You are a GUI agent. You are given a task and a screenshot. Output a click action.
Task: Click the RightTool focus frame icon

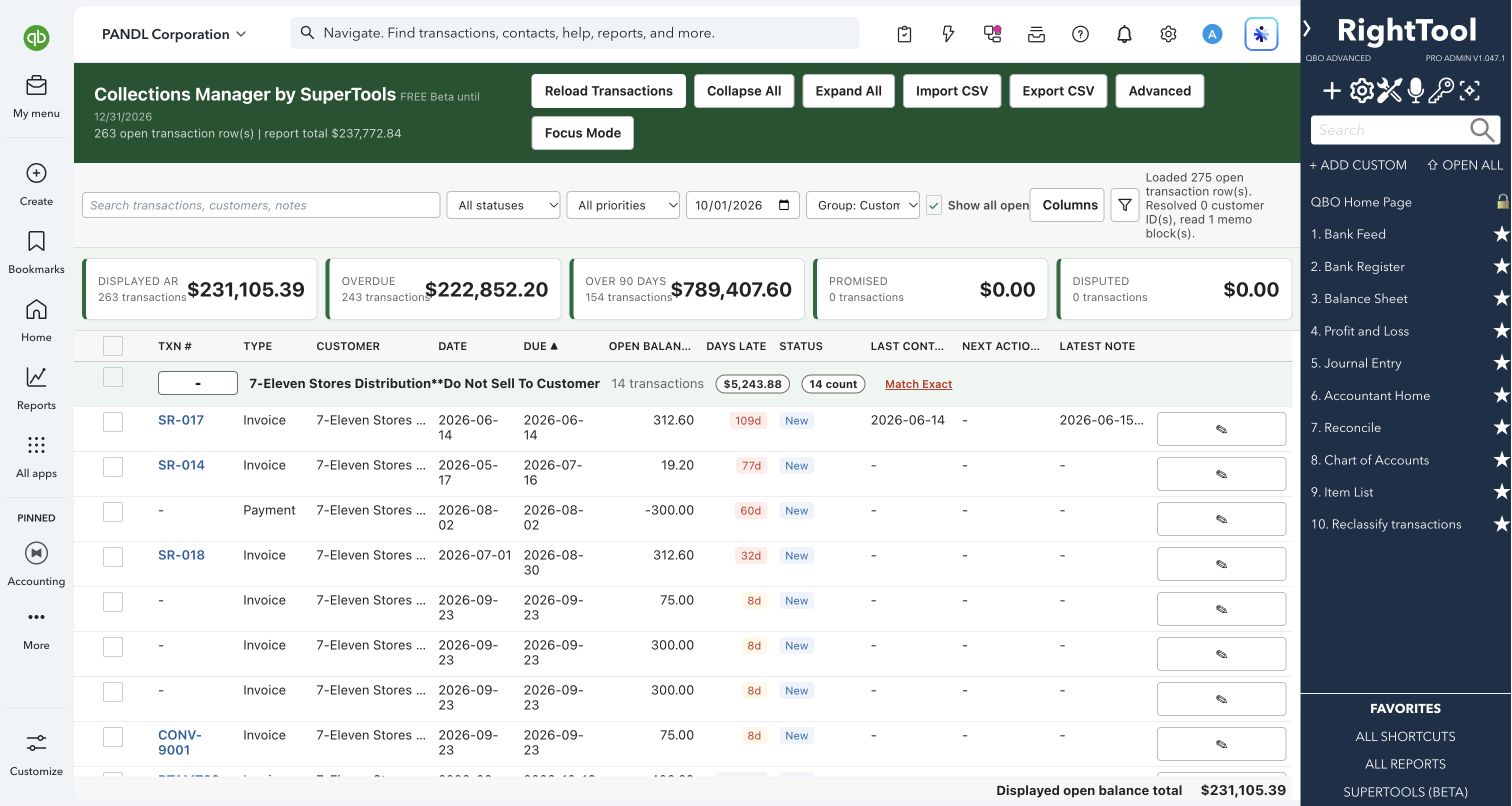pyautogui.click(x=1469, y=92)
